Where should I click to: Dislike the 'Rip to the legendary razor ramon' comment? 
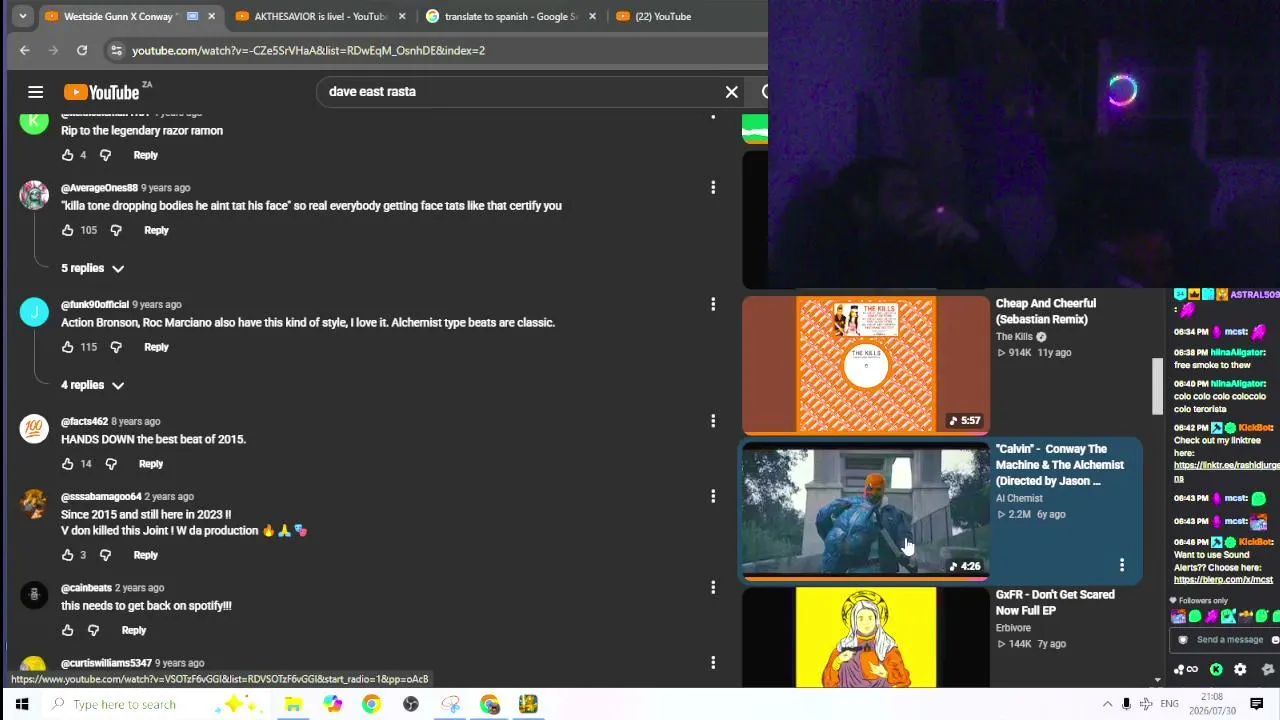click(x=105, y=155)
